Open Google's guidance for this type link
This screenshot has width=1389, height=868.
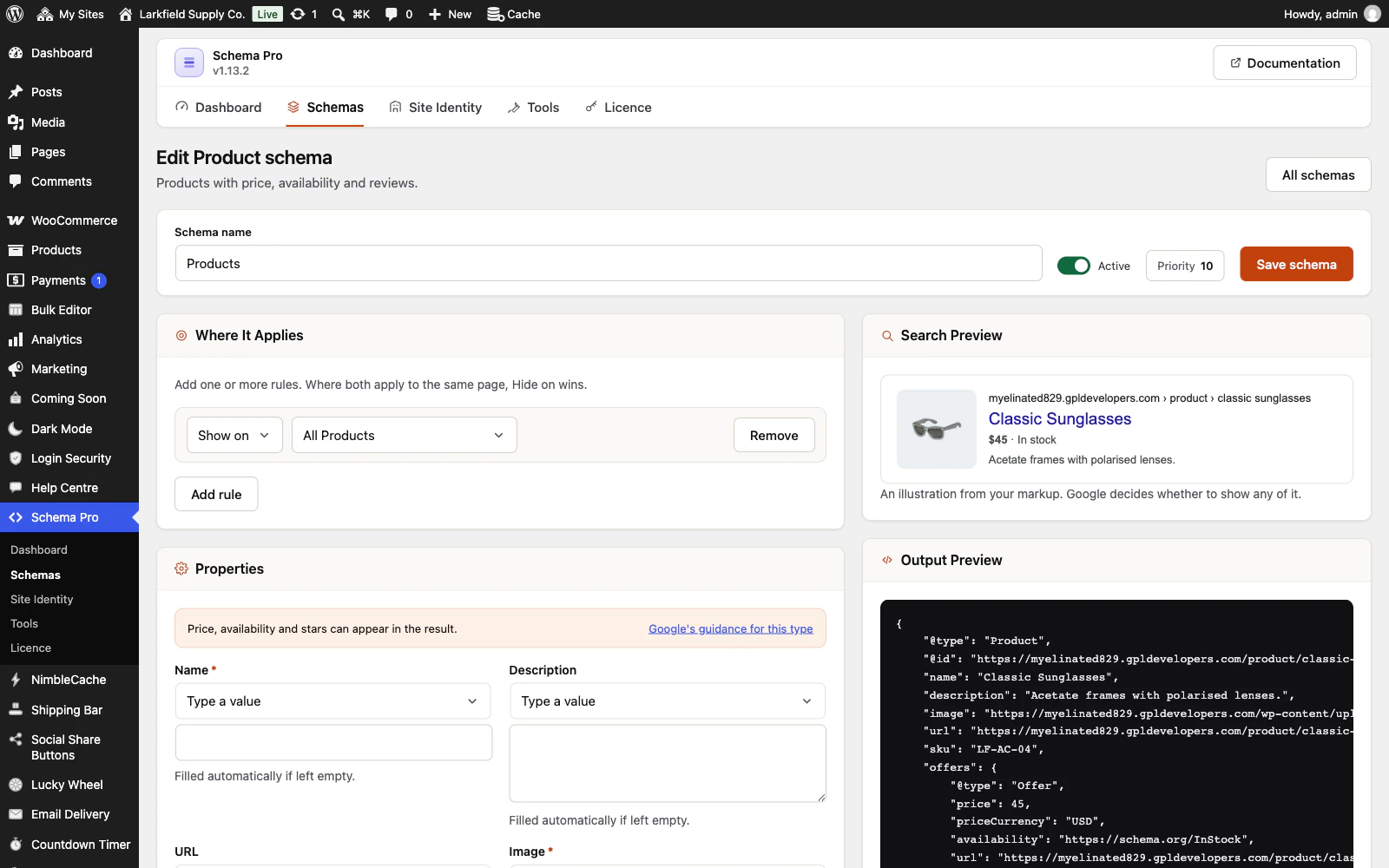(x=731, y=628)
